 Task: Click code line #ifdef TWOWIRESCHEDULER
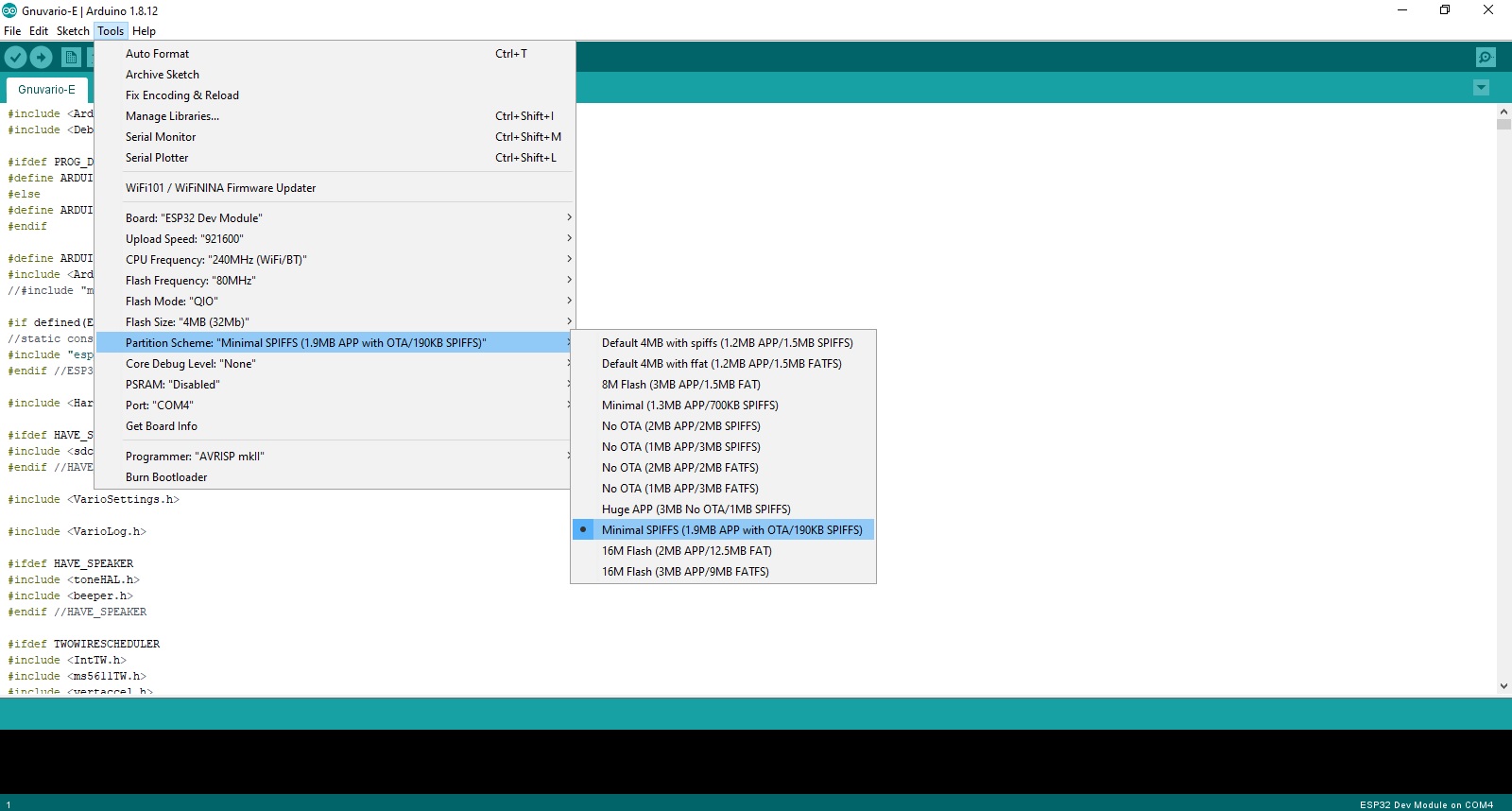pyautogui.click(x=84, y=645)
